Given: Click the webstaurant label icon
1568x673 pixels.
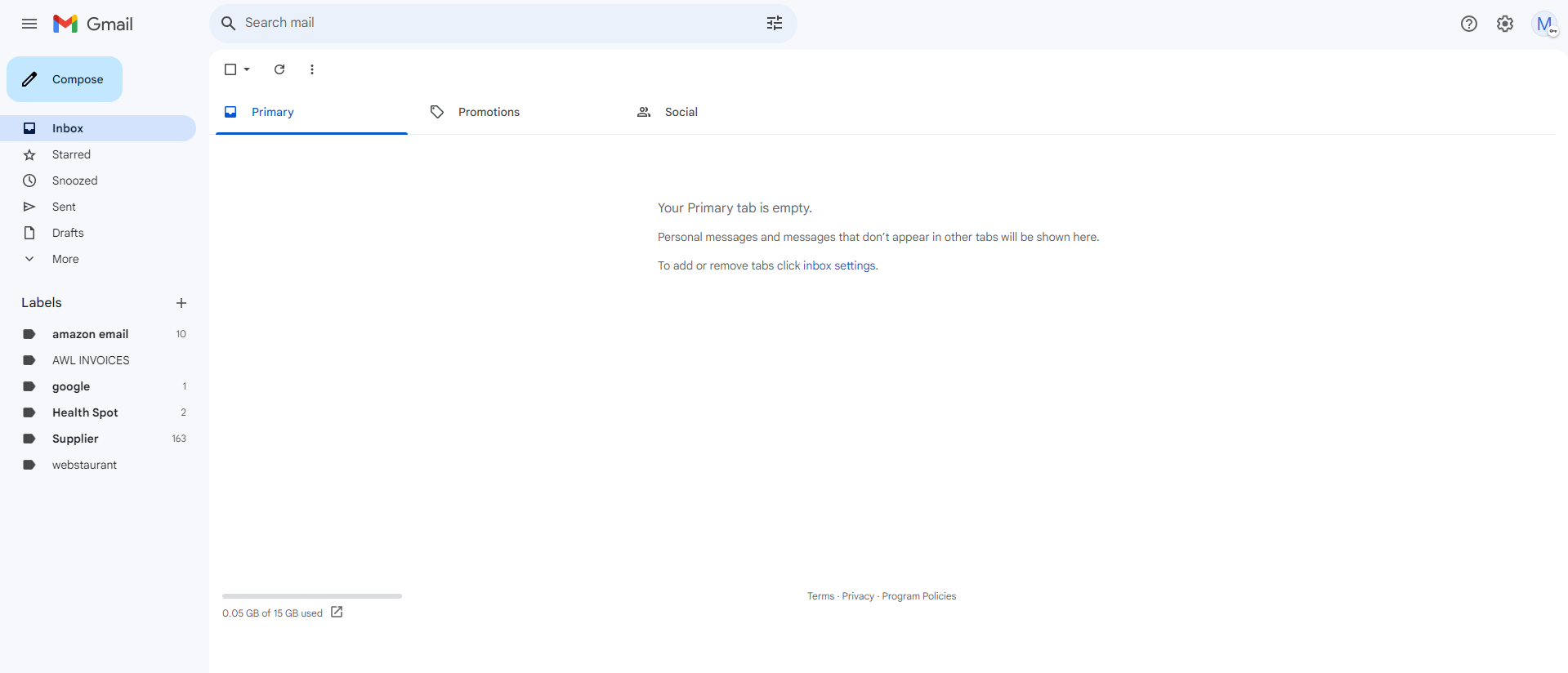Looking at the screenshot, I should tap(29, 465).
